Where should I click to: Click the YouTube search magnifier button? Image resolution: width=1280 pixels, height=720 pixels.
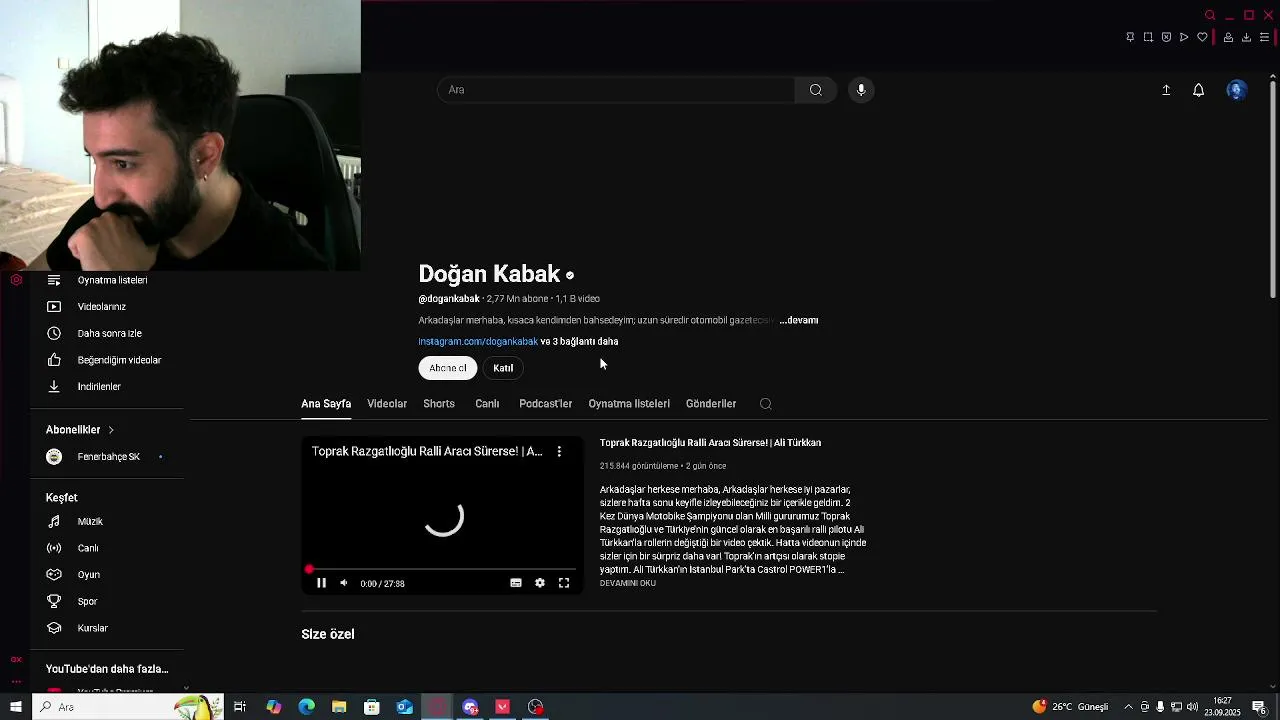[816, 90]
